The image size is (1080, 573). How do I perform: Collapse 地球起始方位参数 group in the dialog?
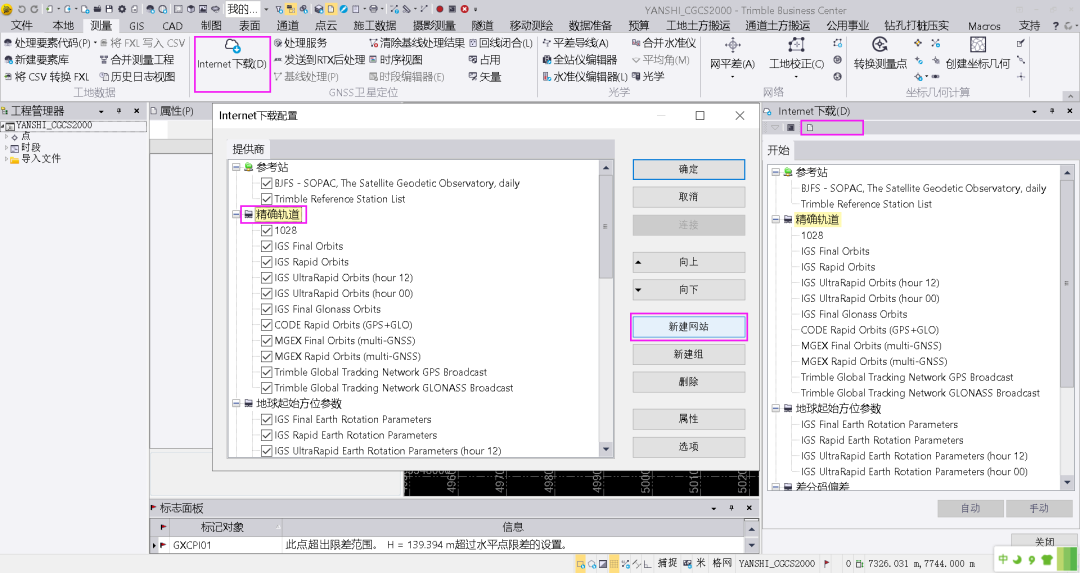pos(236,404)
